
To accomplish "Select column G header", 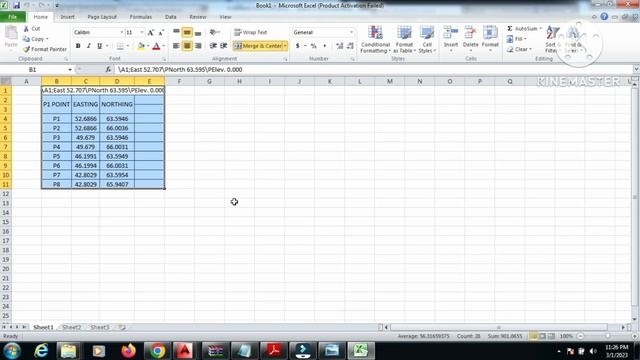I will click(209, 81).
